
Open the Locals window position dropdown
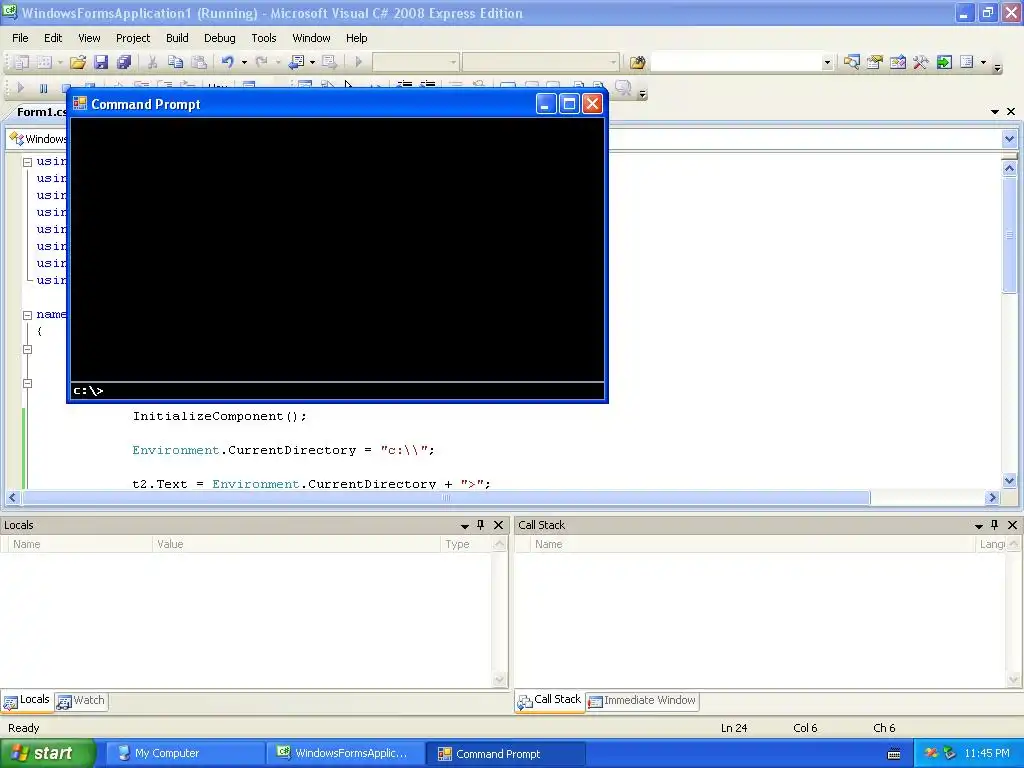464,525
